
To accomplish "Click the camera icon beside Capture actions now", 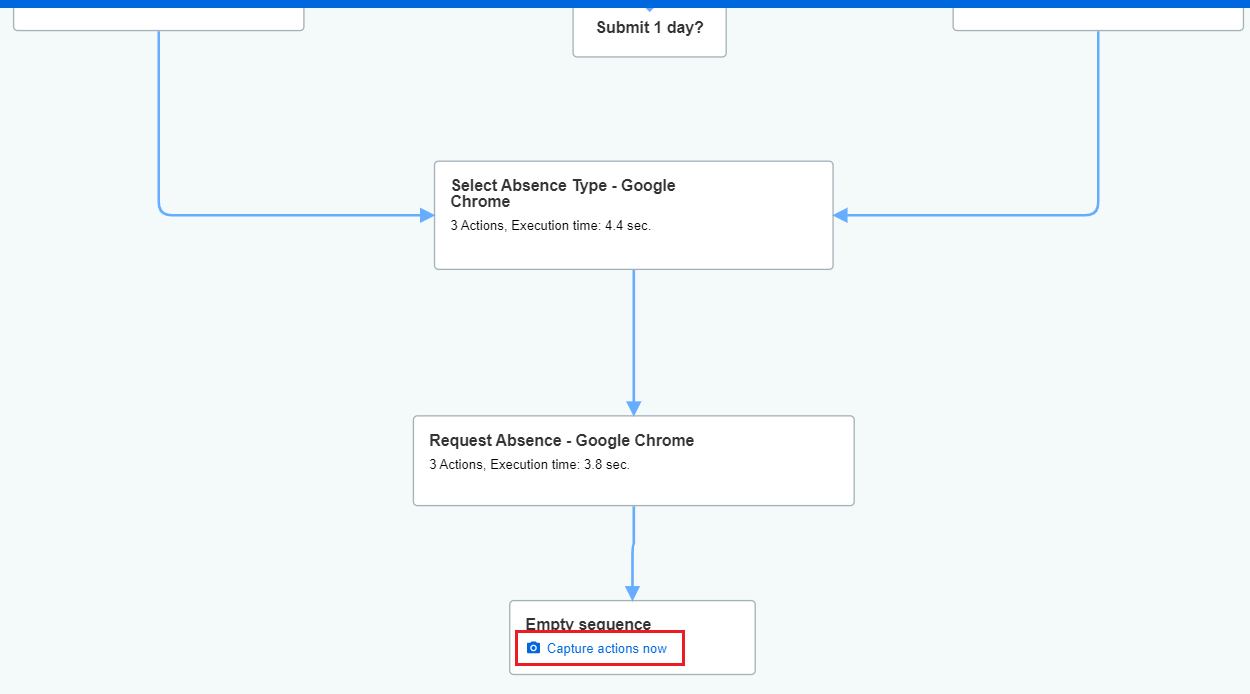I will coord(533,648).
